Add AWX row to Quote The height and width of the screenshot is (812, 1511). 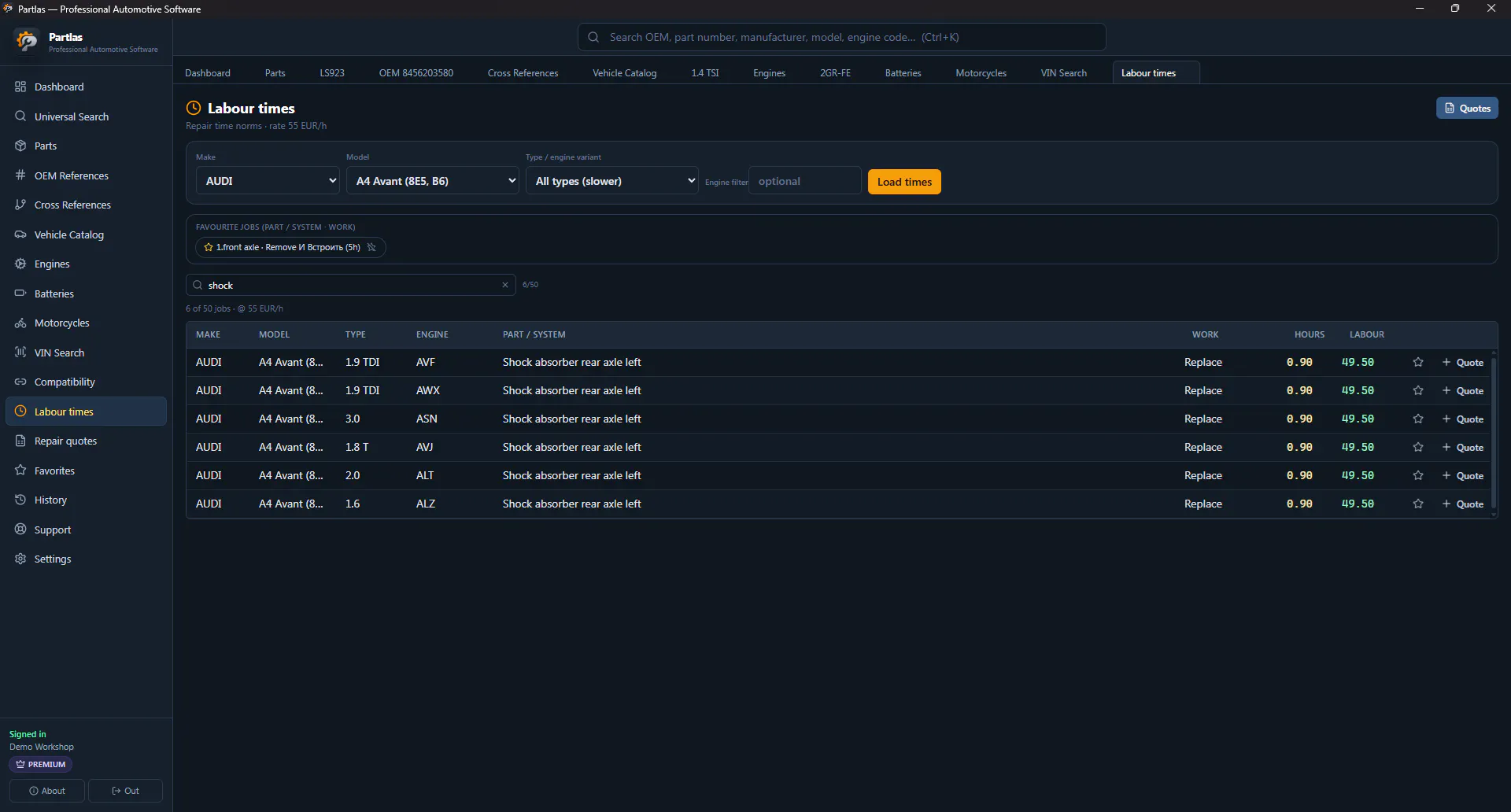1463,391
